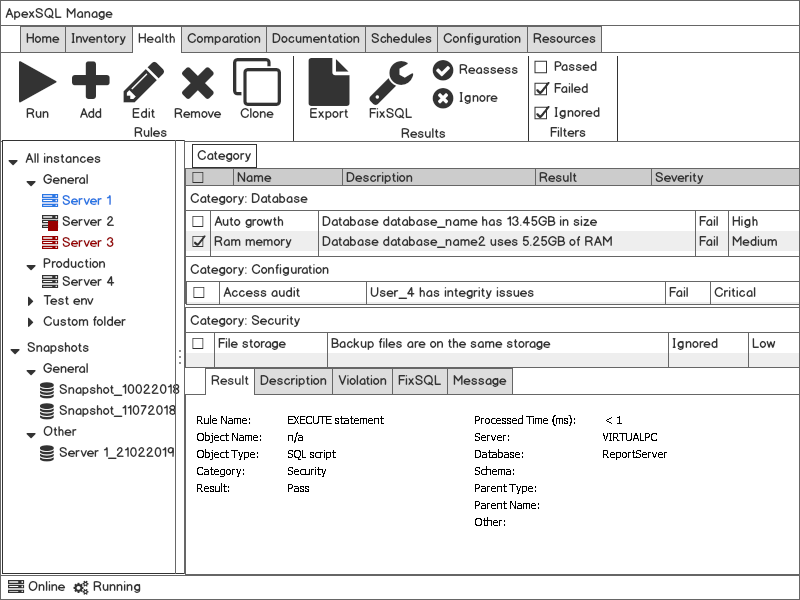Viewport: 800px width, 600px height.
Task: Click the Reassess checkmark icon
Action: [442, 70]
